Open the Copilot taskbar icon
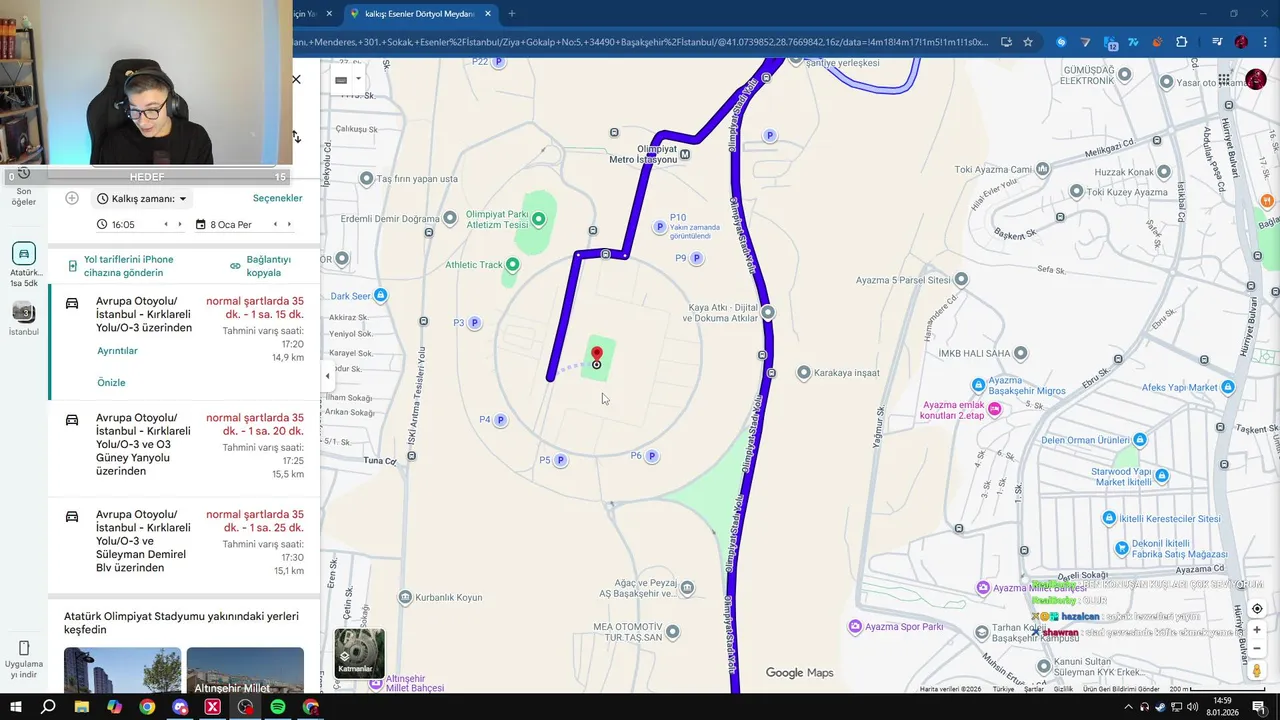Image resolution: width=1280 pixels, height=720 pixels. click(x=114, y=707)
